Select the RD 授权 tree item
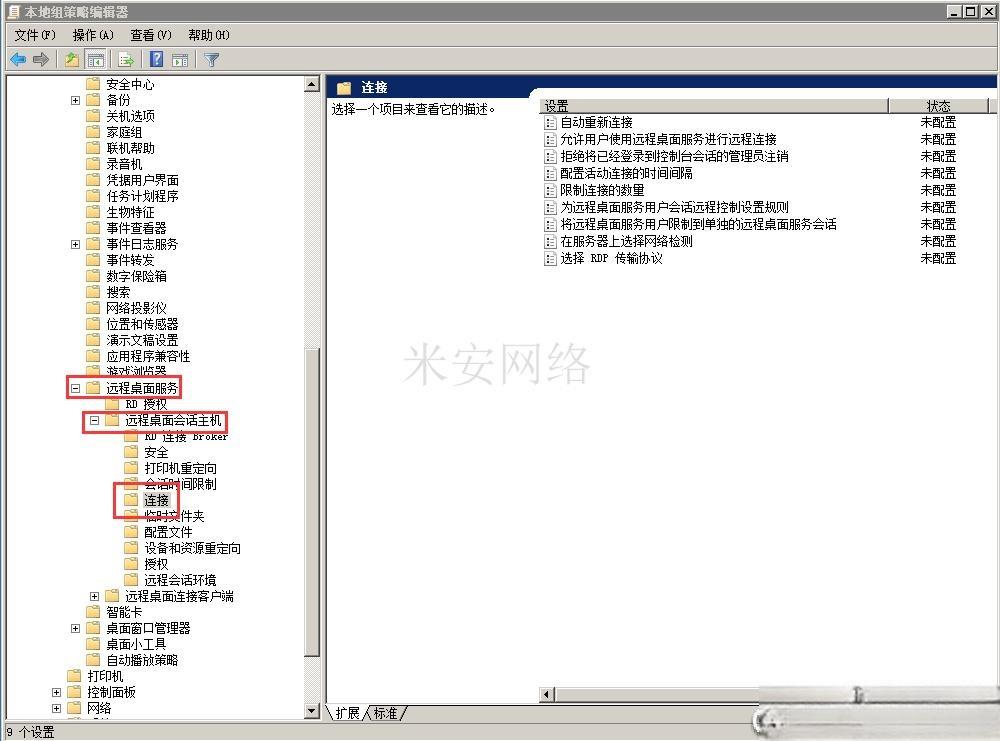This screenshot has width=1000, height=741. tap(146, 404)
